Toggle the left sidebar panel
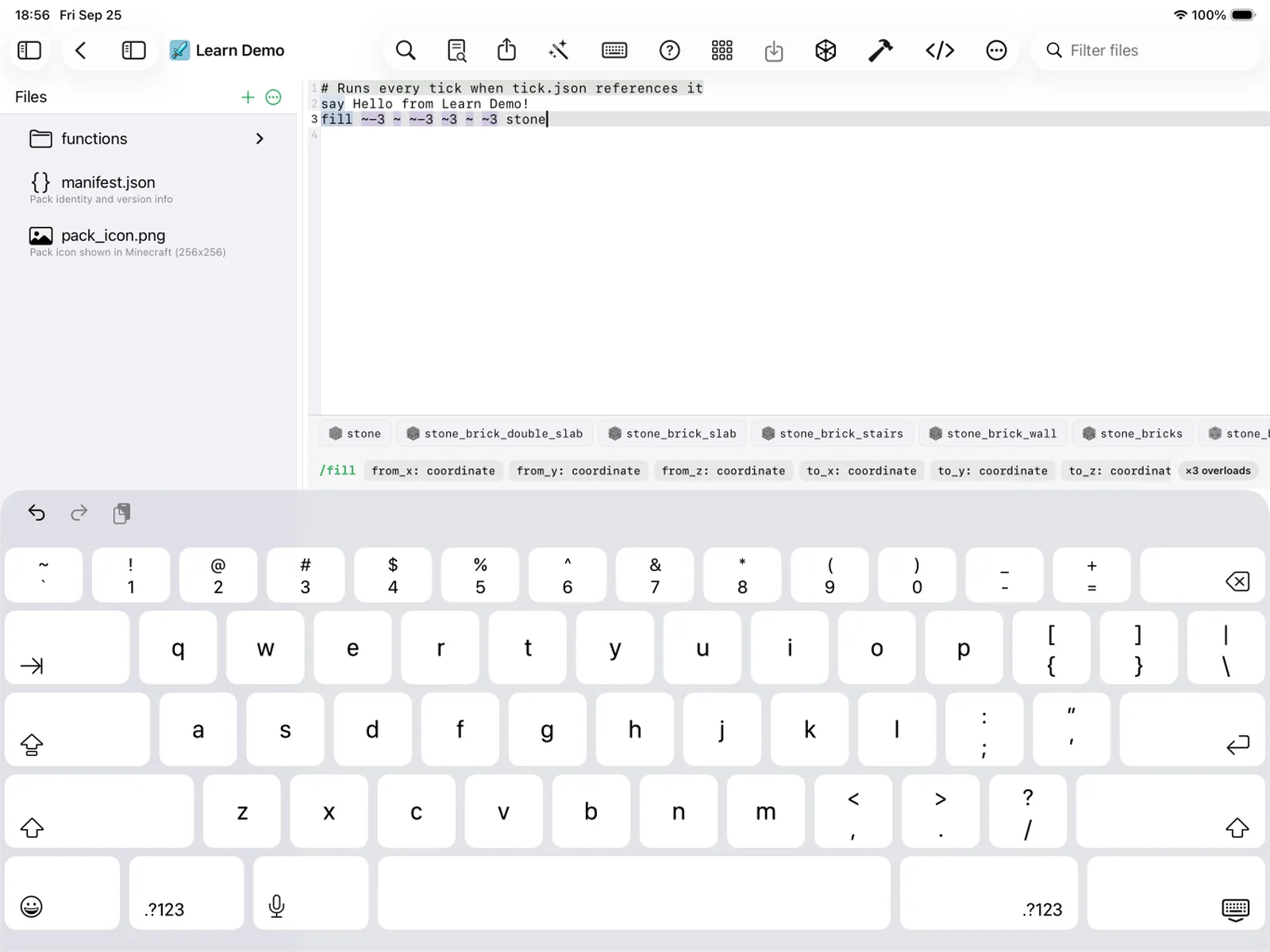The width and height of the screenshot is (1270, 952). click(x=29, y=50)
